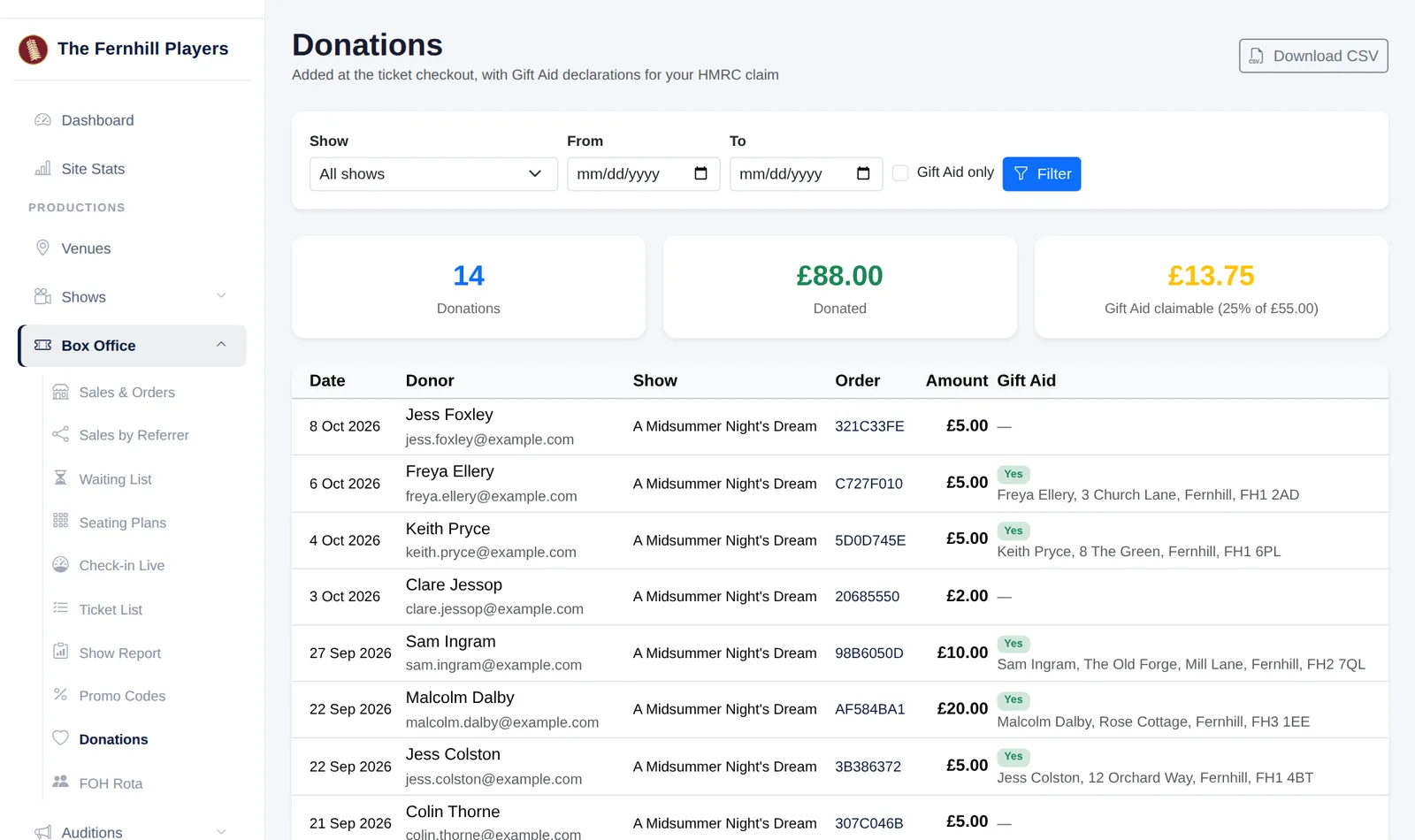Image resolution: width=1415 pixels, height=840 pixels.
Task: Open the From date calendar picker
Action: click(x=700, y=173)
